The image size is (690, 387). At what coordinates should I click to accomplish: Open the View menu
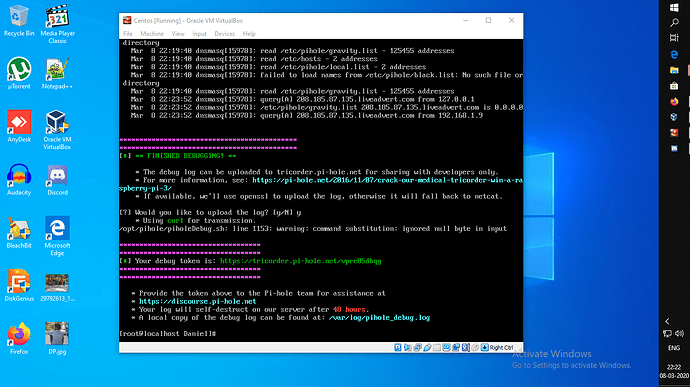(178, 34)
